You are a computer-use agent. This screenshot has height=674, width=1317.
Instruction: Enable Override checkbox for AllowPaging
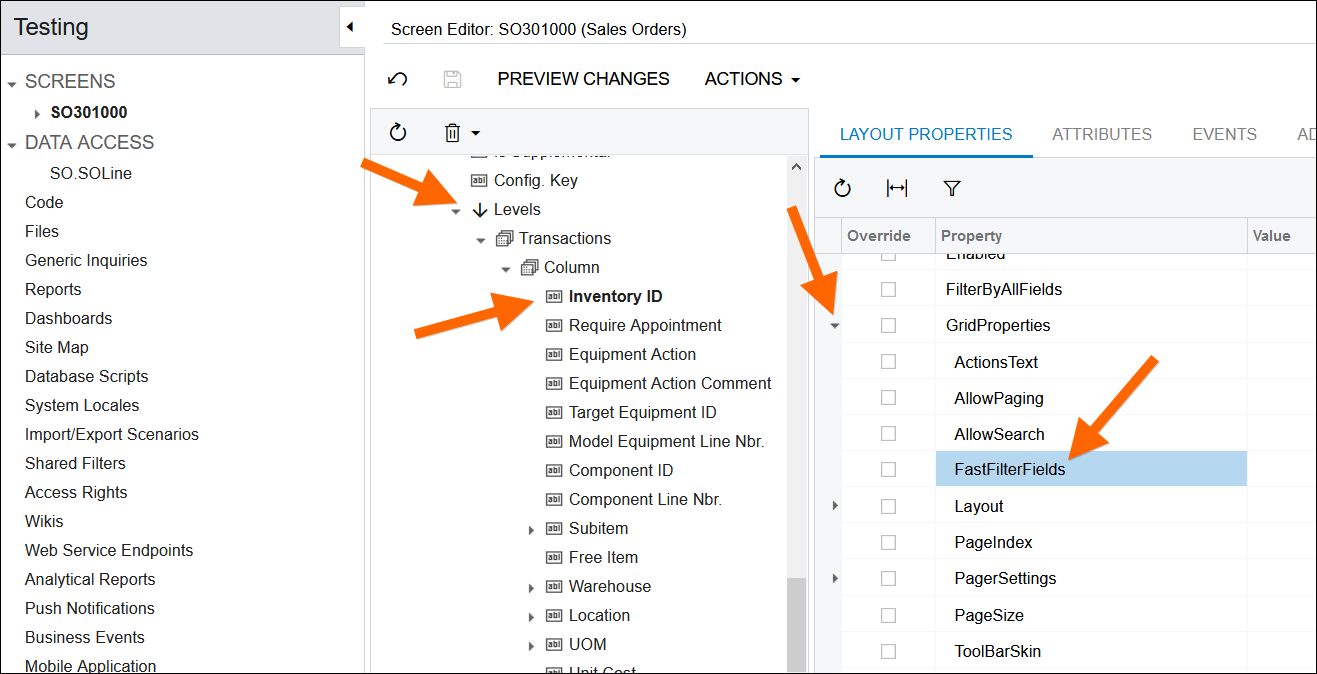coord(888,398)
